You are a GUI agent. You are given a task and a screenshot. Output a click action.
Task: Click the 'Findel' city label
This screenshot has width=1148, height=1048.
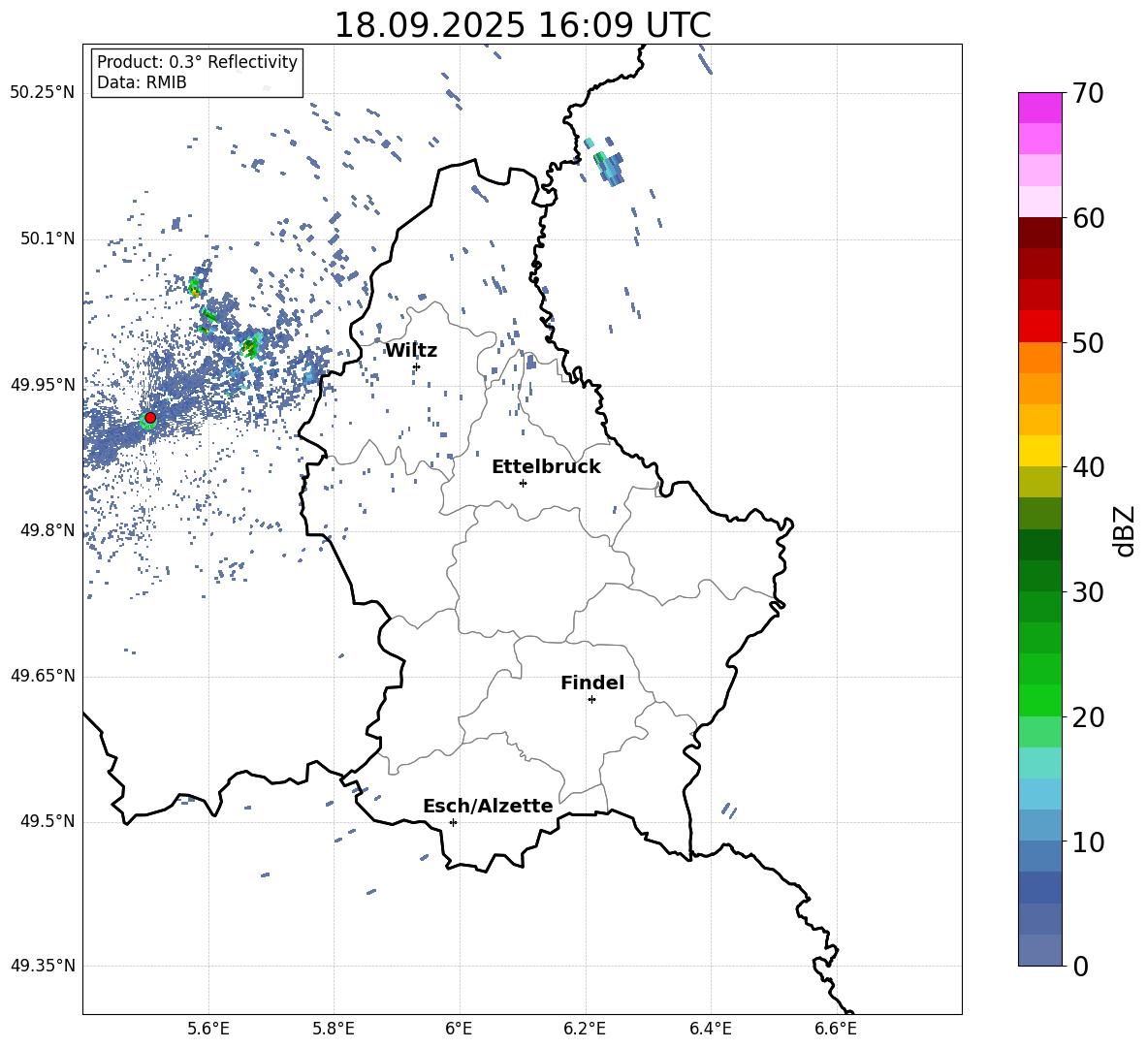592,683
